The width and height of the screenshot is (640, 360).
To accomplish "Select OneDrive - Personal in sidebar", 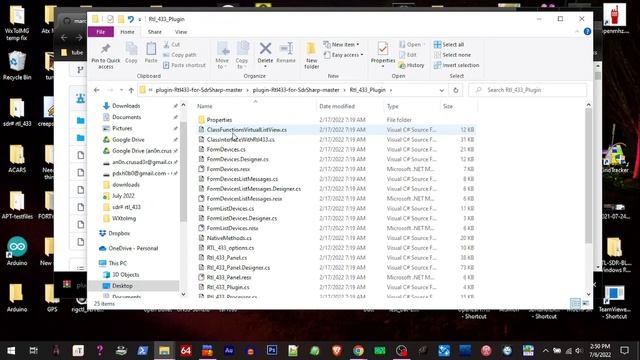I will pyautogui.click(x=133, y=248).
